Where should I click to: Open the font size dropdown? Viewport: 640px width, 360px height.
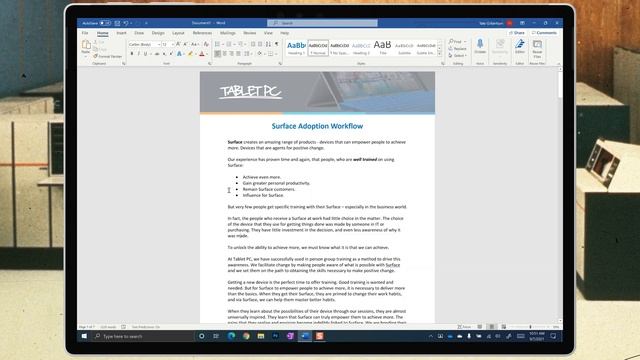[173, 44]
